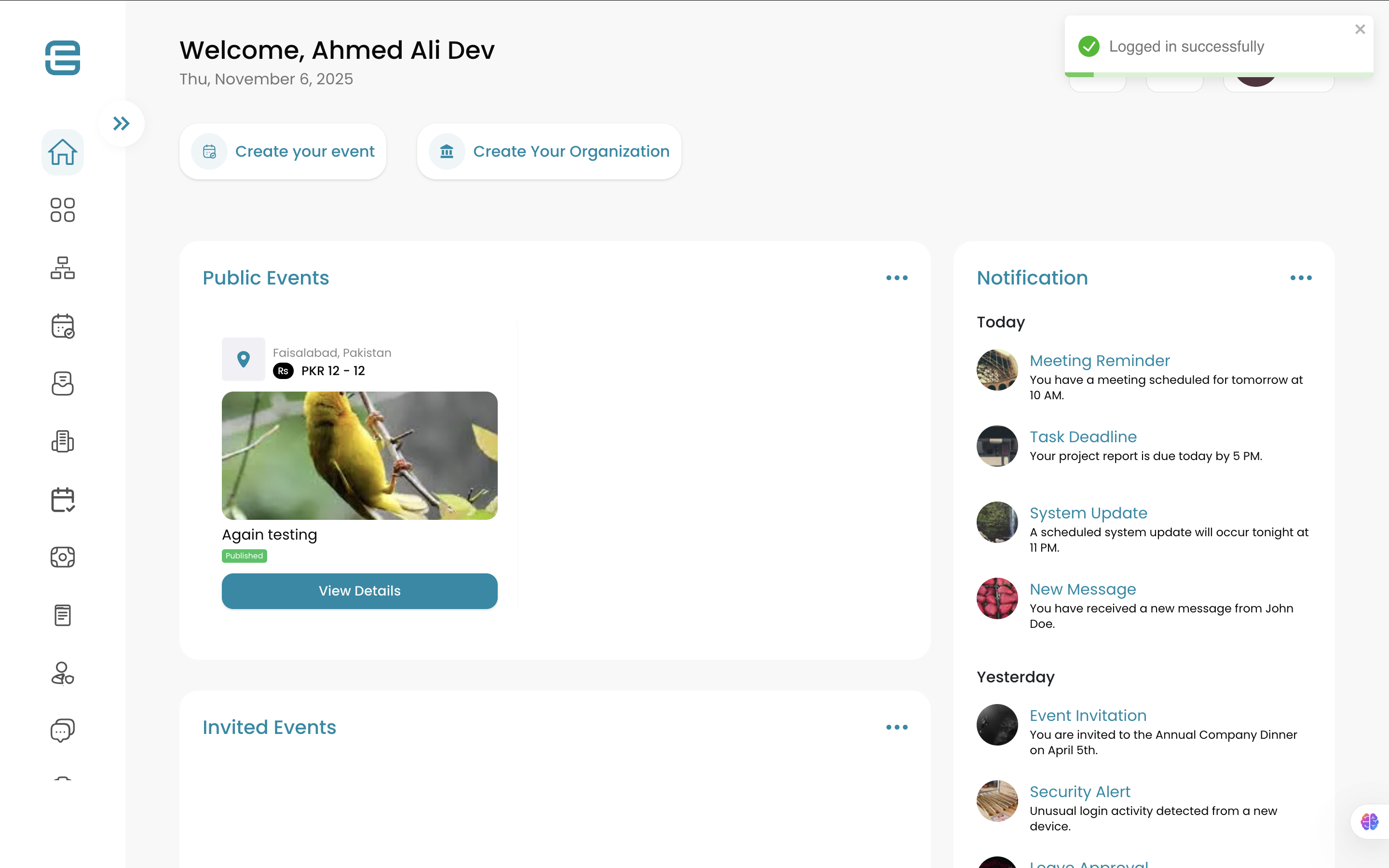This screenshot has height=868, width=1389.
Task: Open the Notification panel options menu
Action: [1300, 278]
